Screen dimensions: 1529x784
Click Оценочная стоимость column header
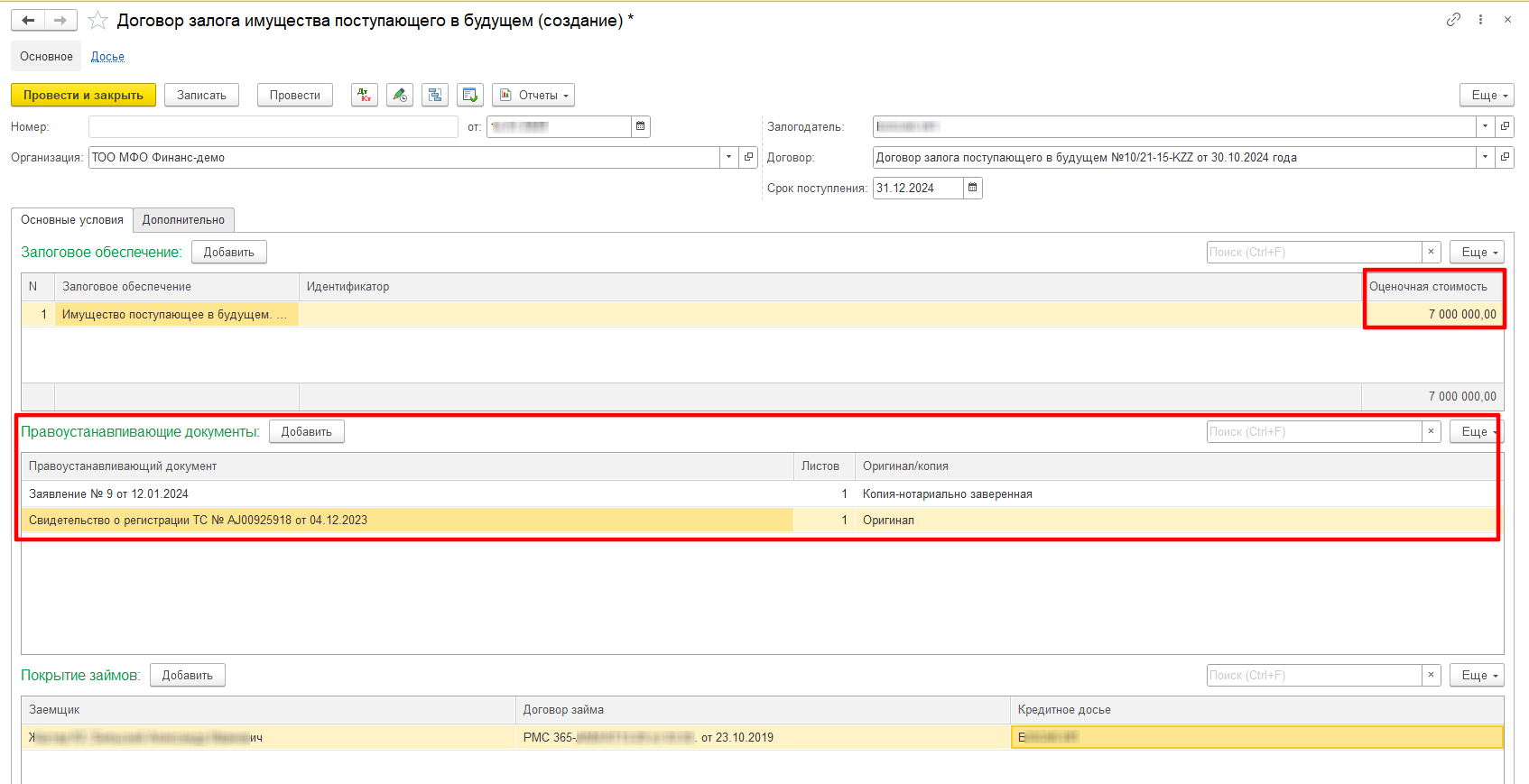click(1432, 286)
